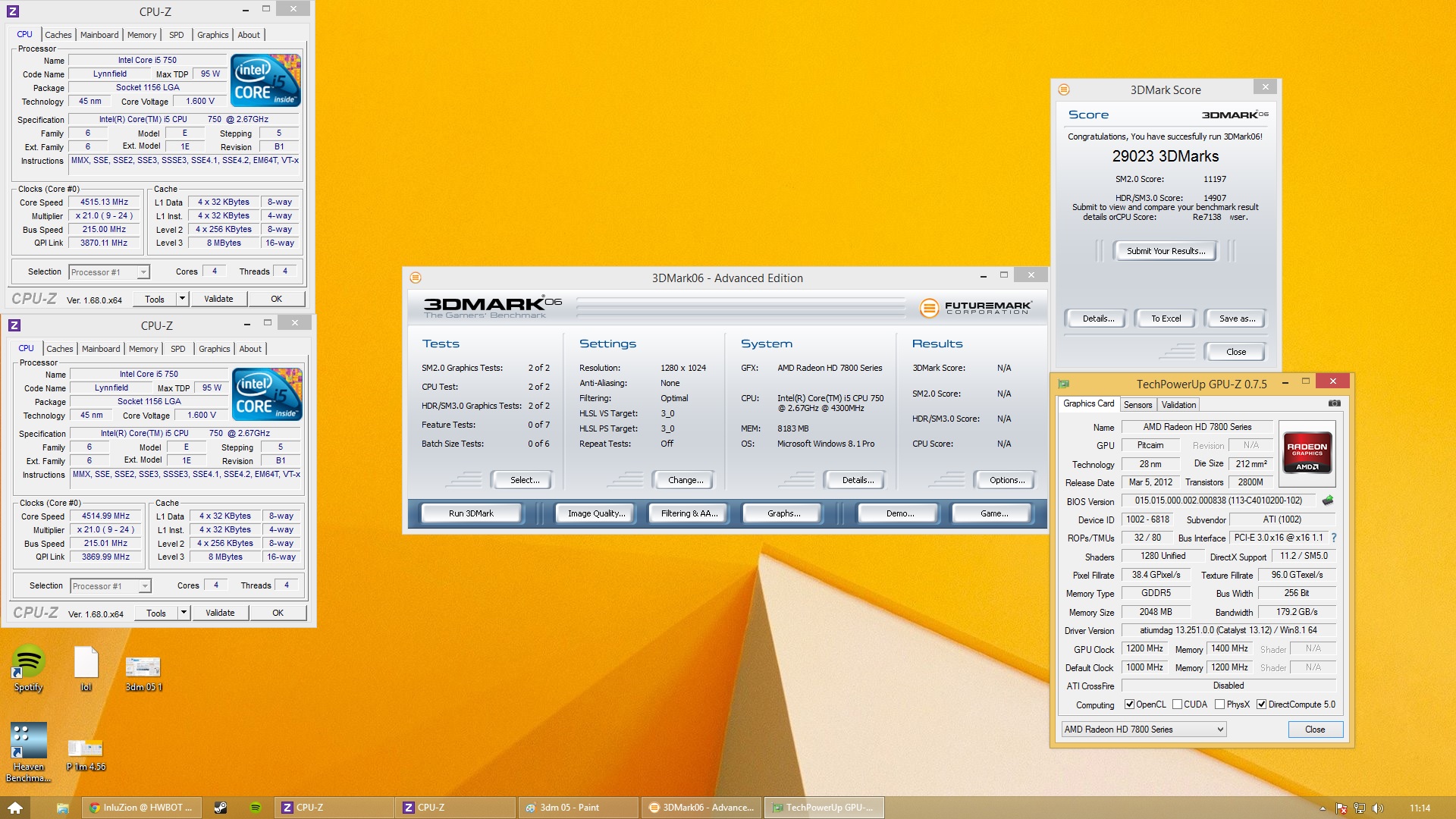Click the 3DMark Score window title icon
The image size is (1456, 819).
[x=1064, y=89]
